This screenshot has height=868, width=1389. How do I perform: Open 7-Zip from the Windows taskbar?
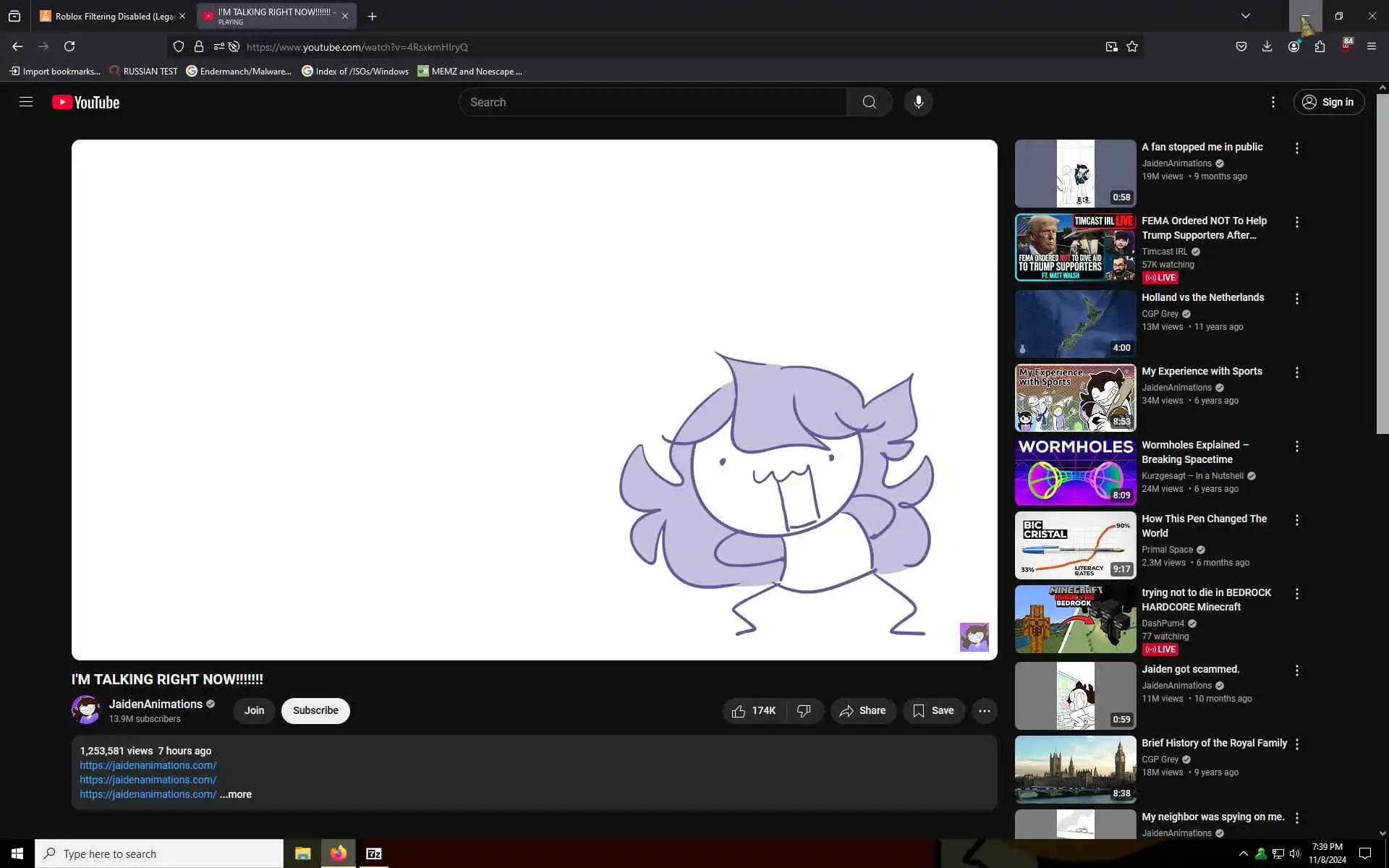(x=373, y=854)
